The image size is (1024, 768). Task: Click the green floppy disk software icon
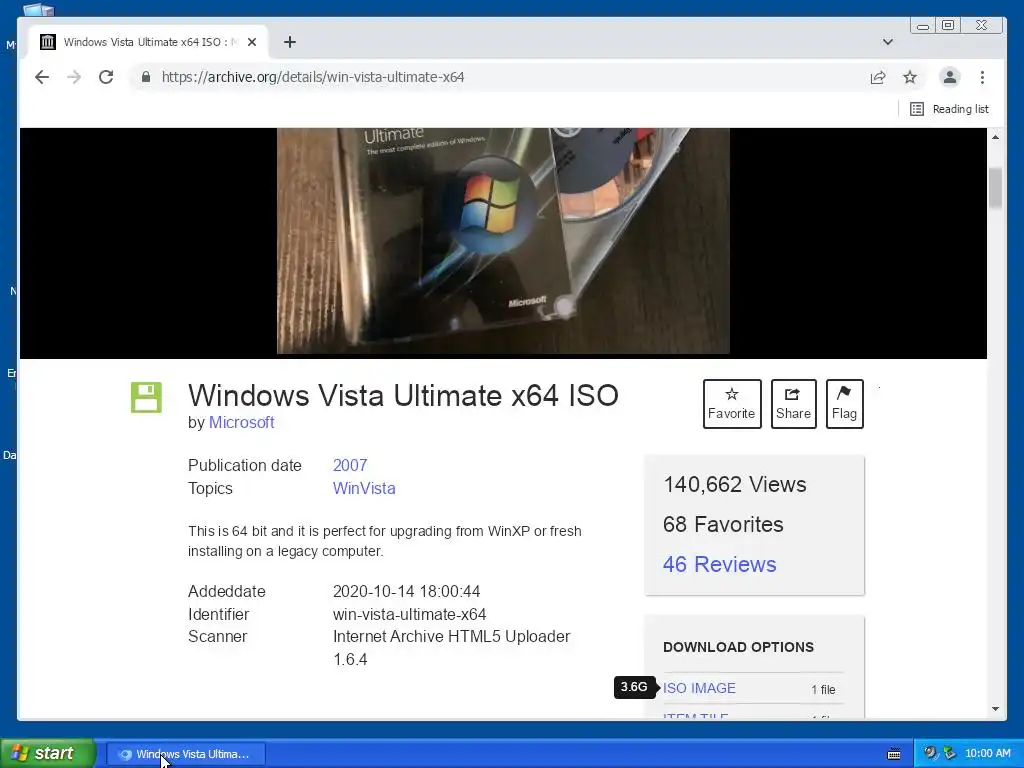[x=146, y=397]
